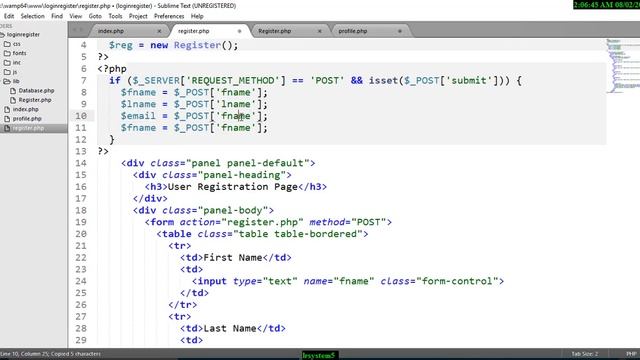
Task: Close the capitalized Register.php tab
Action: tap(320, 31)
